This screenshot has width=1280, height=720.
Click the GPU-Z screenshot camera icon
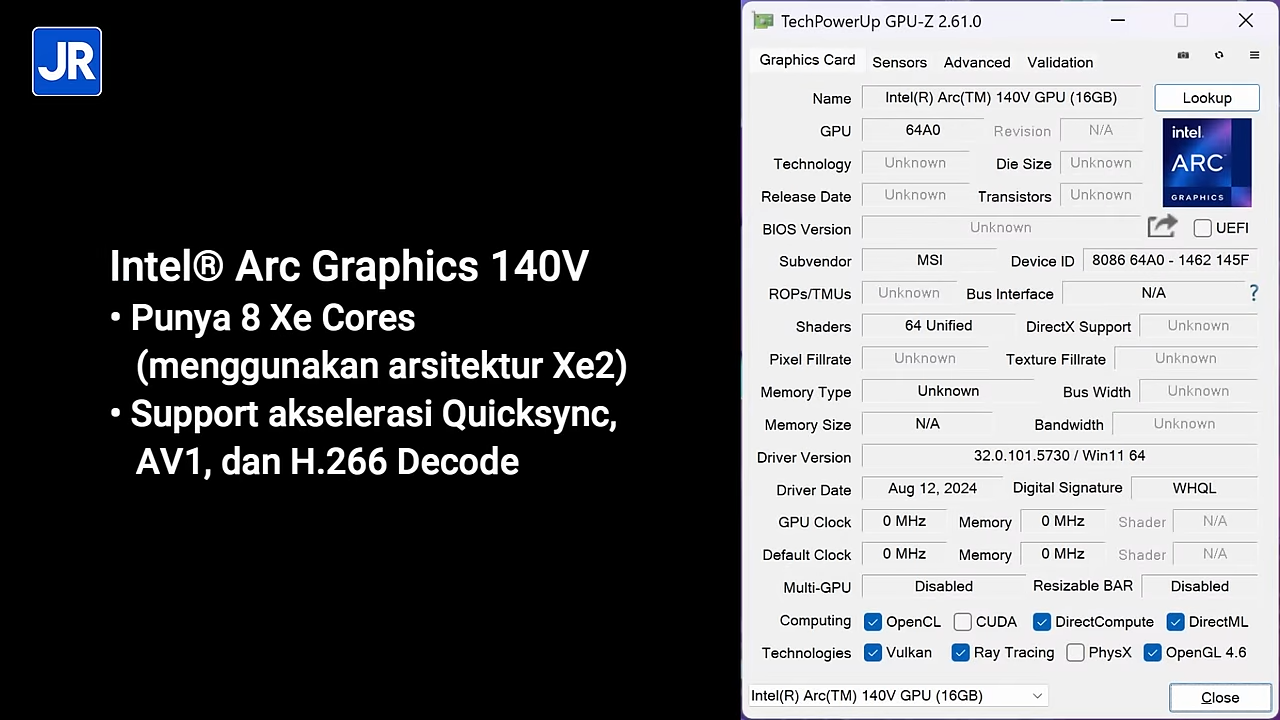click(x=1183, y=55)
